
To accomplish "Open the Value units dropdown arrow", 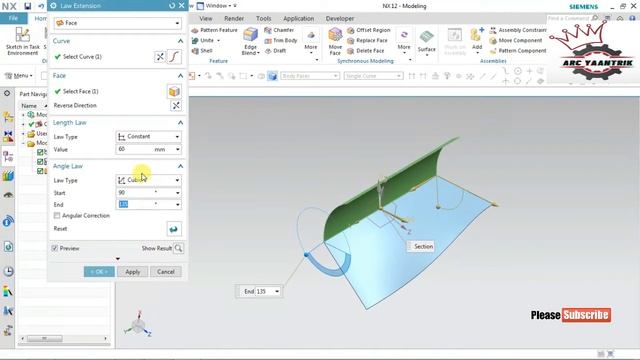I will [178, 150].
